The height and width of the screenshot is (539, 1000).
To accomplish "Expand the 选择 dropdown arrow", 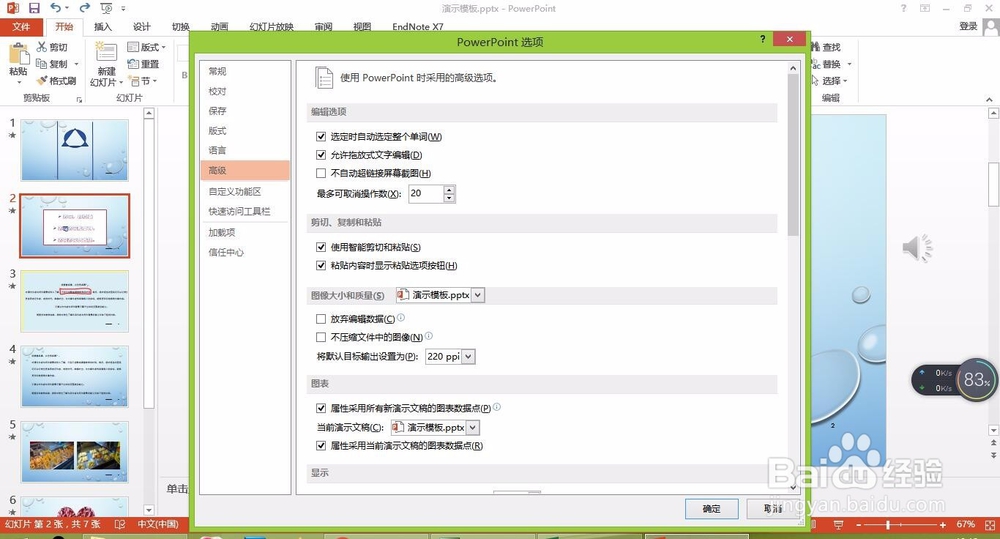I will (845, 81).
